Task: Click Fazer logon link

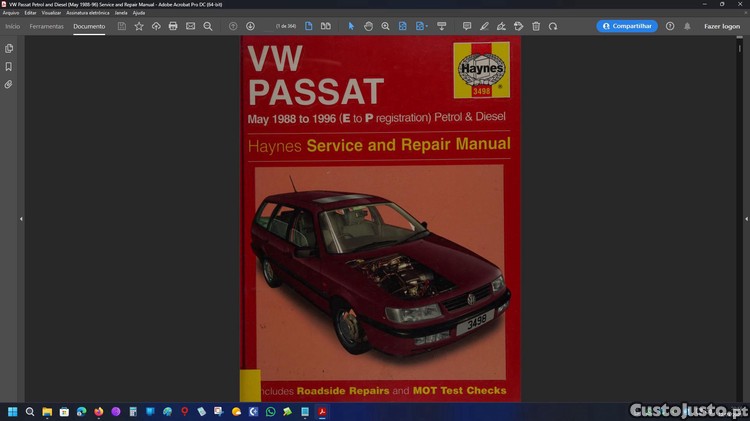Action: [722, 26]
